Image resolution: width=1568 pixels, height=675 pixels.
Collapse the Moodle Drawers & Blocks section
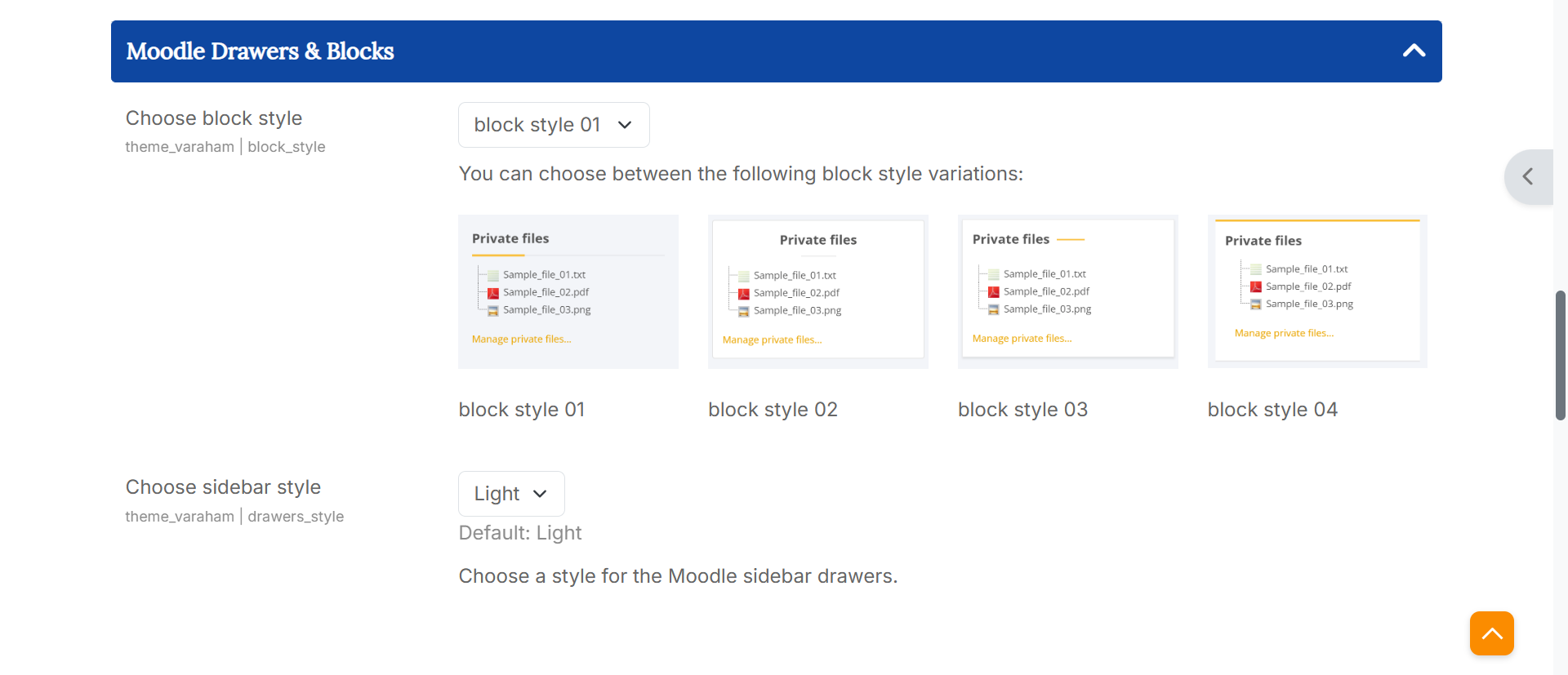[x=1414, y=51]
